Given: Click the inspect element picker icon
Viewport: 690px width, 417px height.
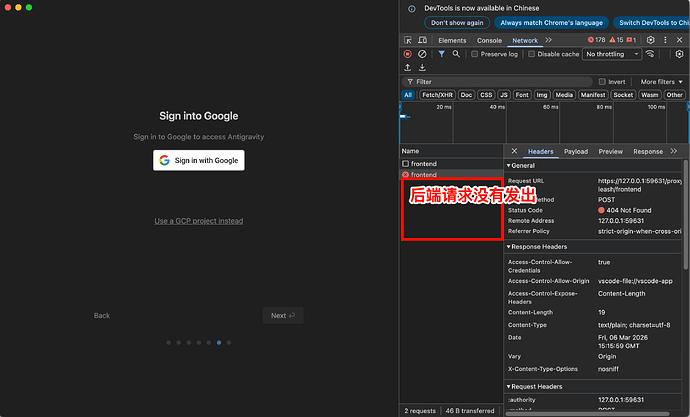Looking at the screenshot, I should [x=407, y=40].
